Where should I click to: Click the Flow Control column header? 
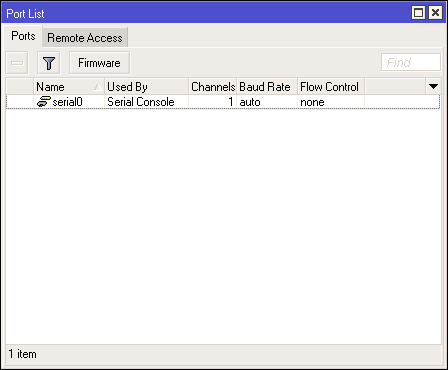click(x=331, y=87)
